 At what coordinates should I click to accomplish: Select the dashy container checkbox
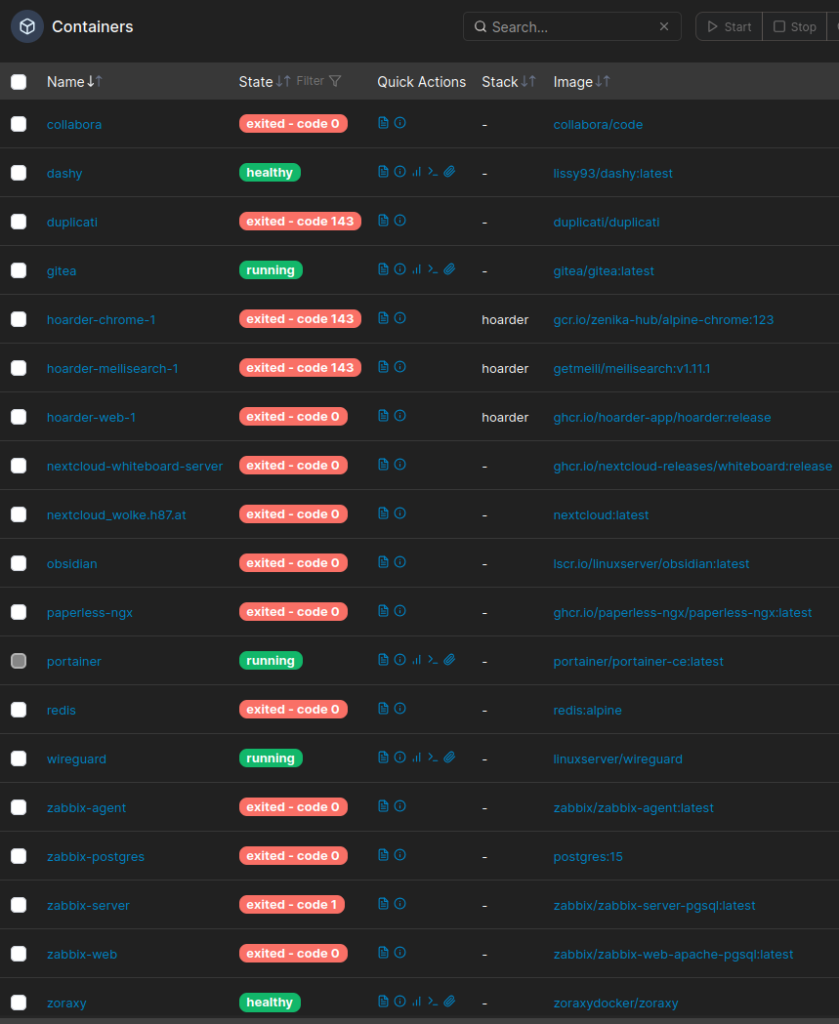click(x=18, y=173)
